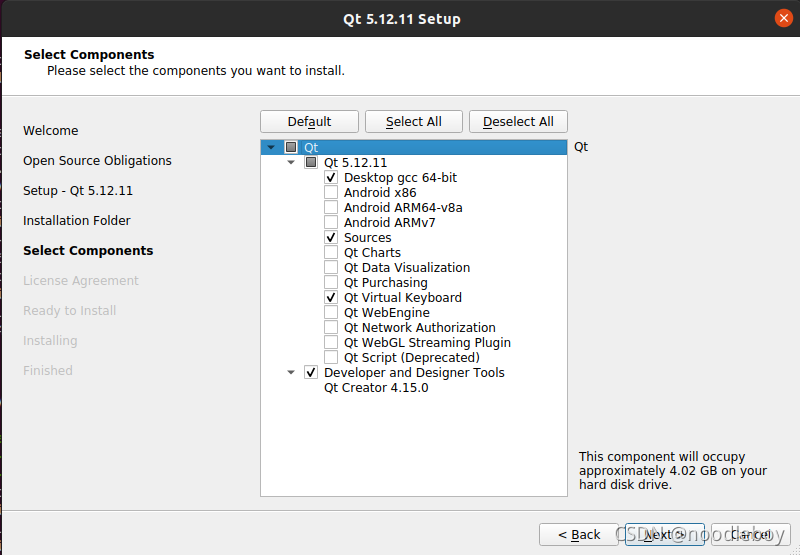
Task: Click the greyed Finished step
Action: pyautogui.click(x=47, y=370)
